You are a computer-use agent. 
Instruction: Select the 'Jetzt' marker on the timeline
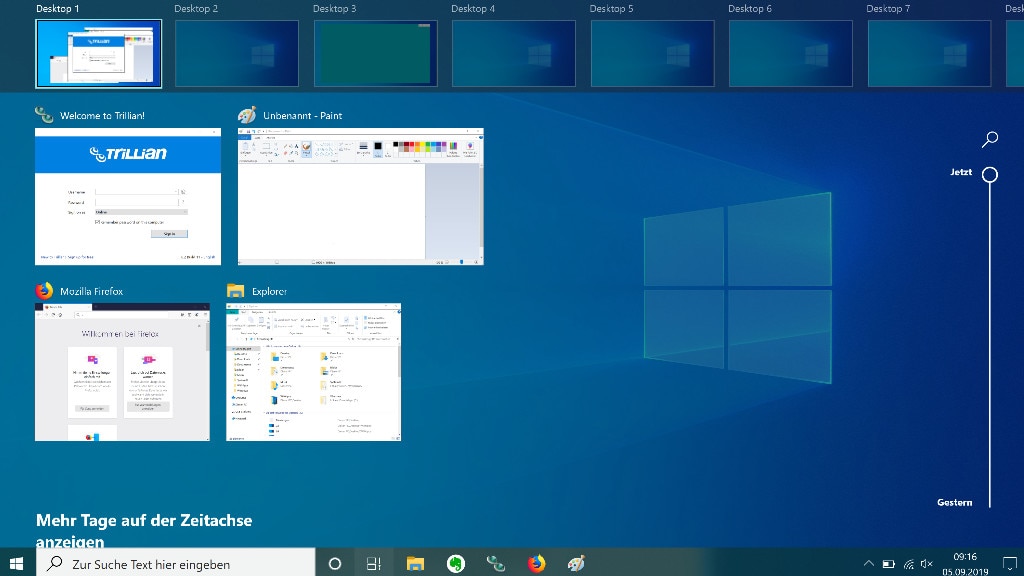989,174
